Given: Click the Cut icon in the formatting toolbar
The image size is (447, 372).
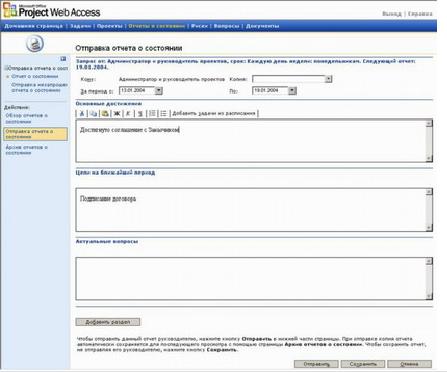Looking at the screenshot, I should pyautogui.click(x=82, y=114).
